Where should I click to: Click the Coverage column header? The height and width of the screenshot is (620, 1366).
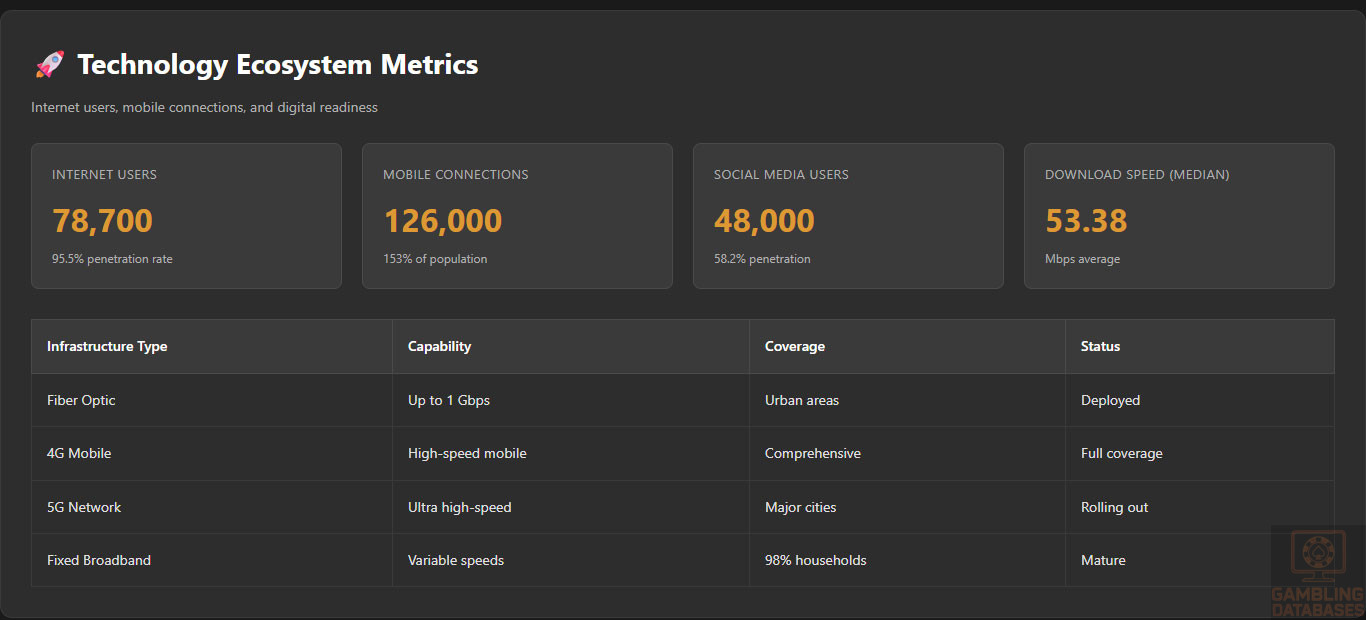click(x=795, y=347)
